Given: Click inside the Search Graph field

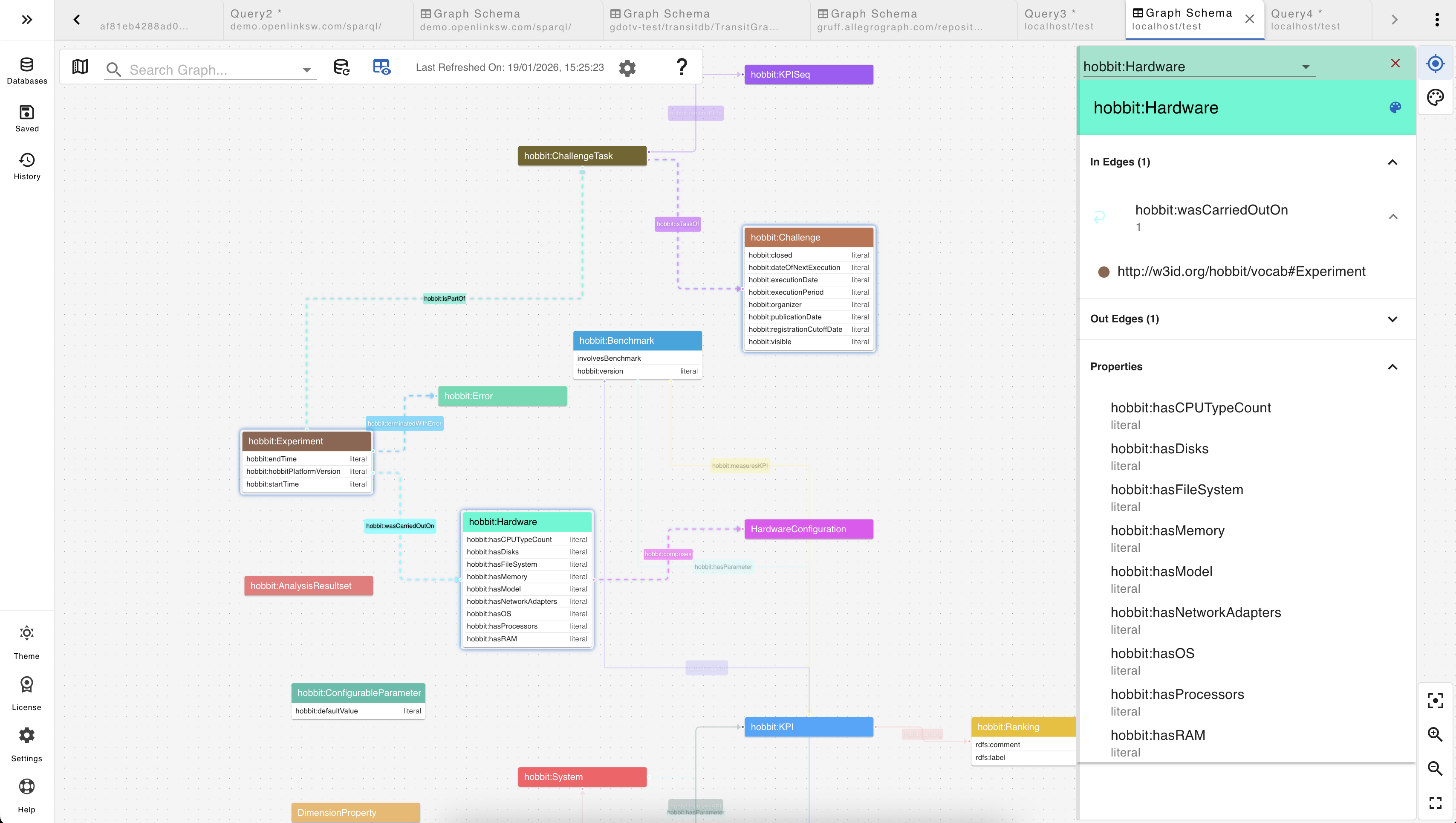Looking at the screenshot, I should (209, 70).
